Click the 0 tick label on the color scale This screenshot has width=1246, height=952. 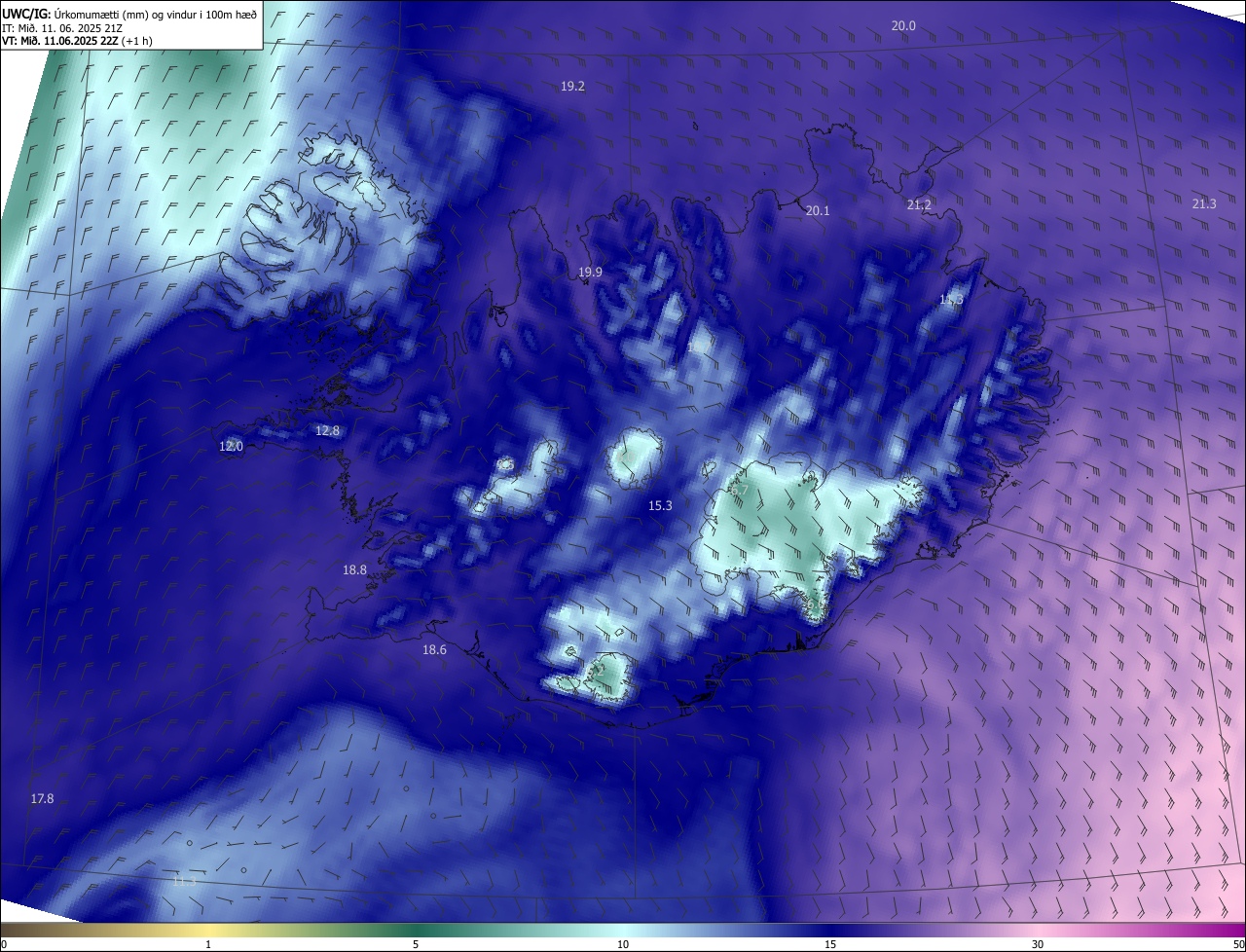coord(4,944)
